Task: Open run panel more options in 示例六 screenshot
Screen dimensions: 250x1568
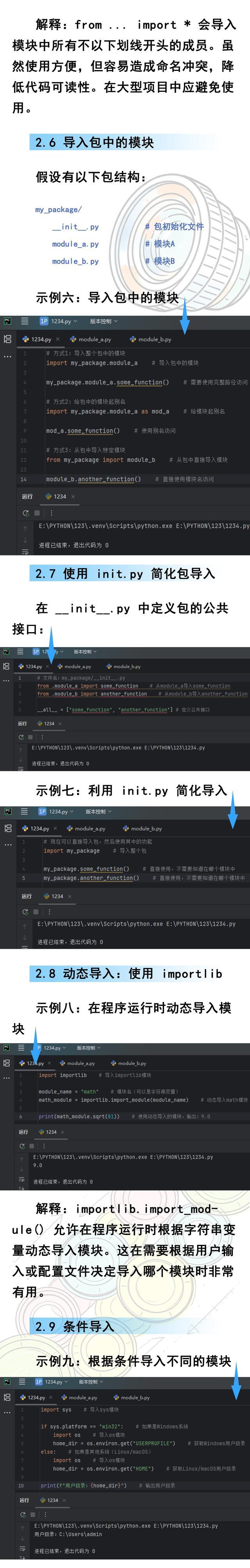Action: (x=51, y=513)
